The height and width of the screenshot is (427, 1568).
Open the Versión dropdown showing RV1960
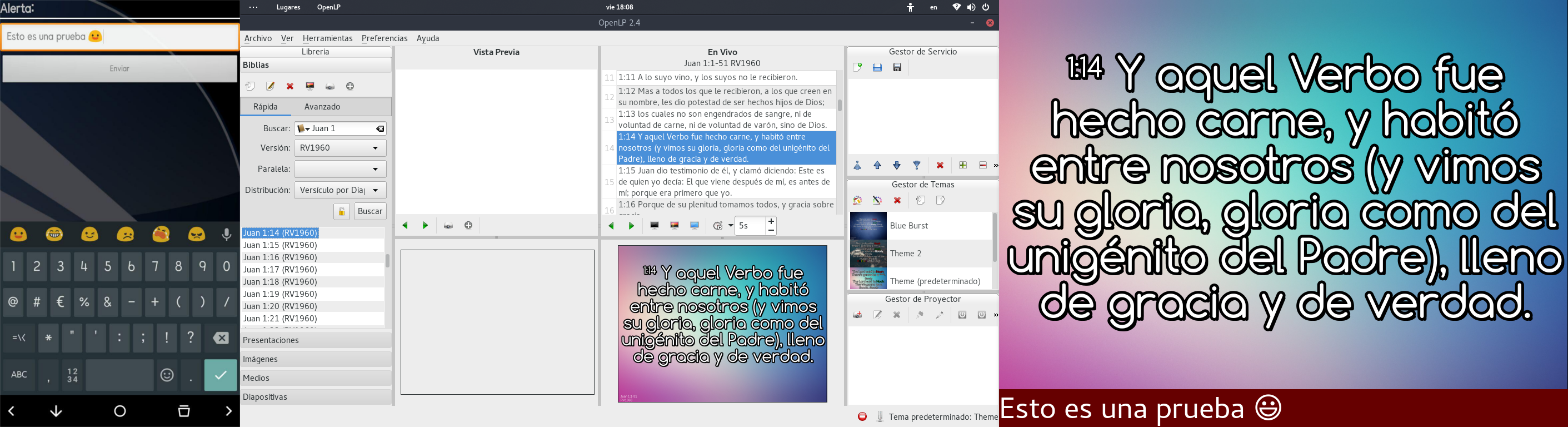click(x=339, y=148)
